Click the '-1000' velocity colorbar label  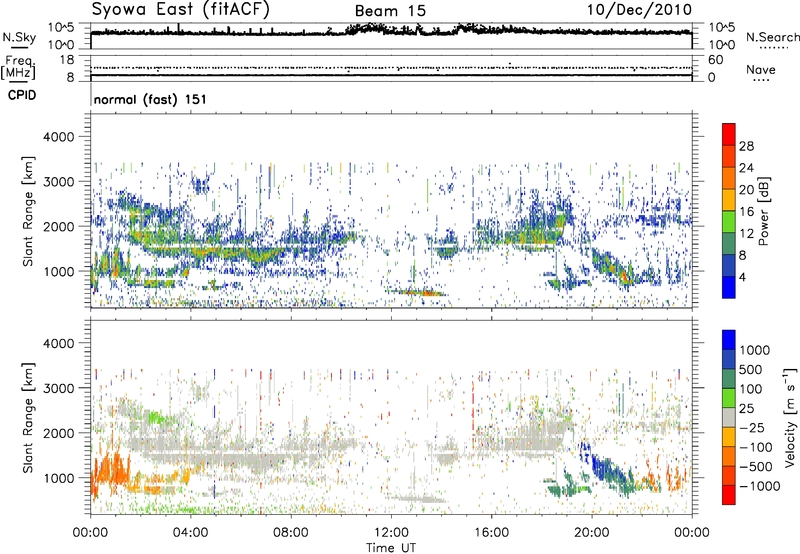(x=759, y=486)
